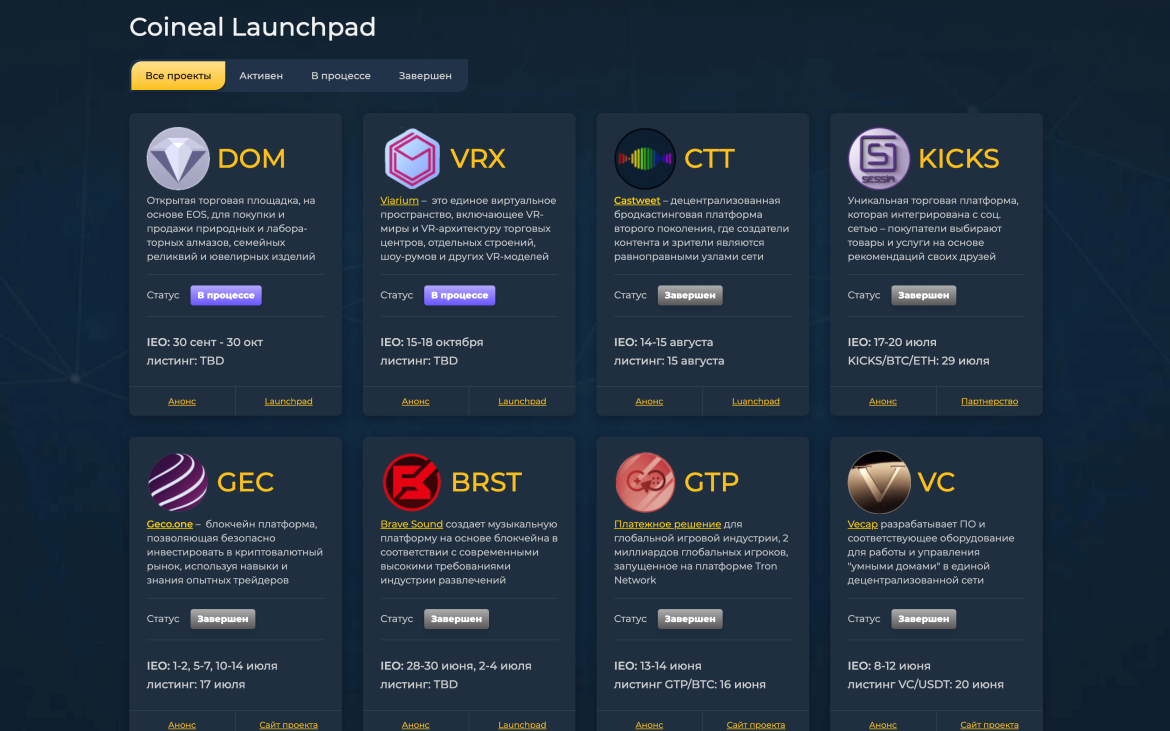Click 'IEO: 28-30 июня, 2-4 июля' text
Screen dimensions: 1170x731
455,666
